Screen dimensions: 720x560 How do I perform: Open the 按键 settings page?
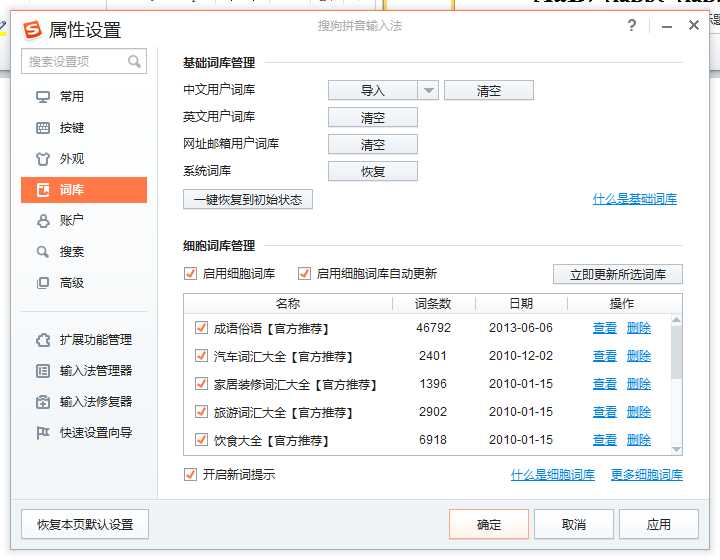[84, 128]
